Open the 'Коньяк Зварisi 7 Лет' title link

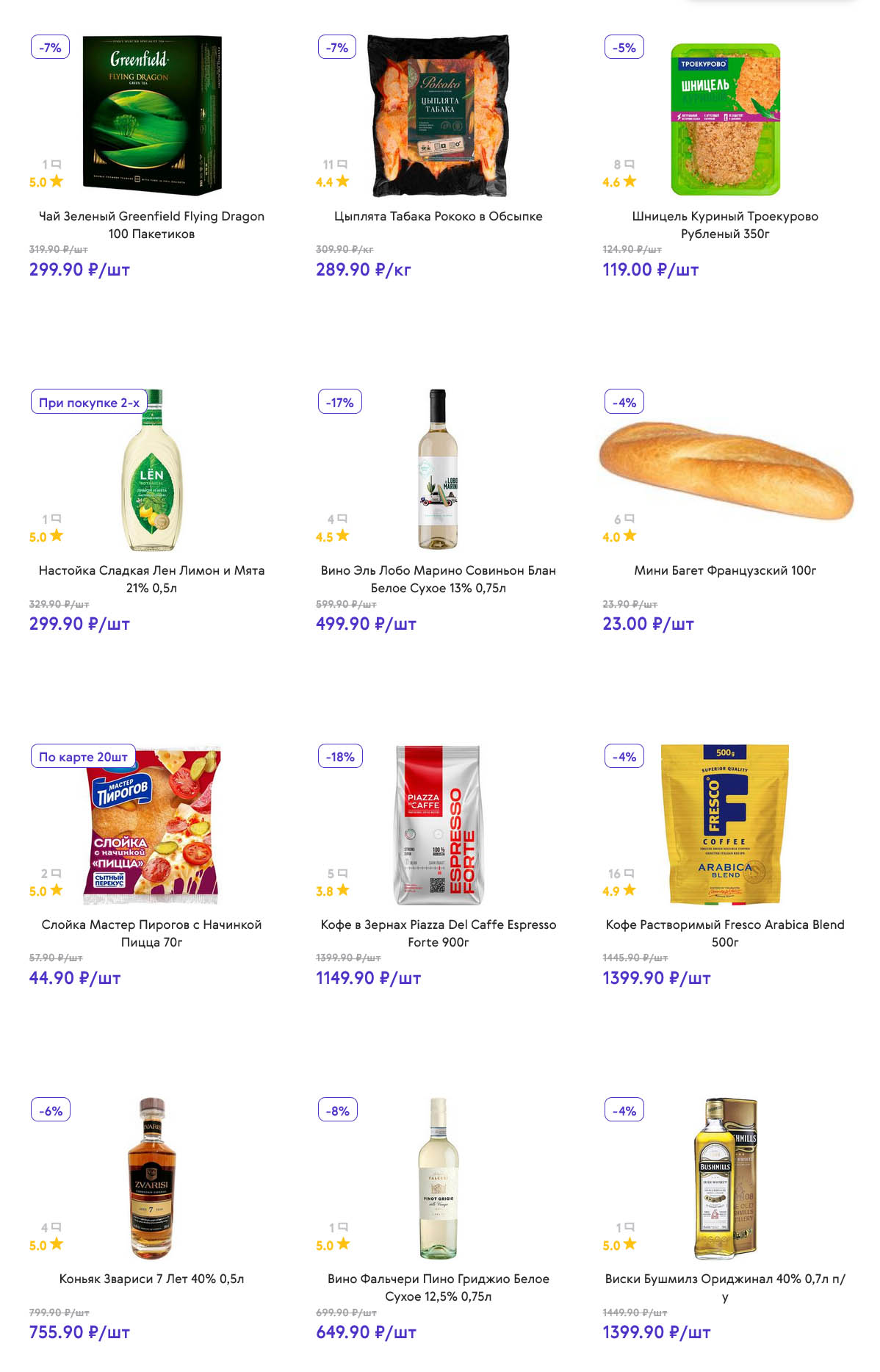[x=152, y=1279]
